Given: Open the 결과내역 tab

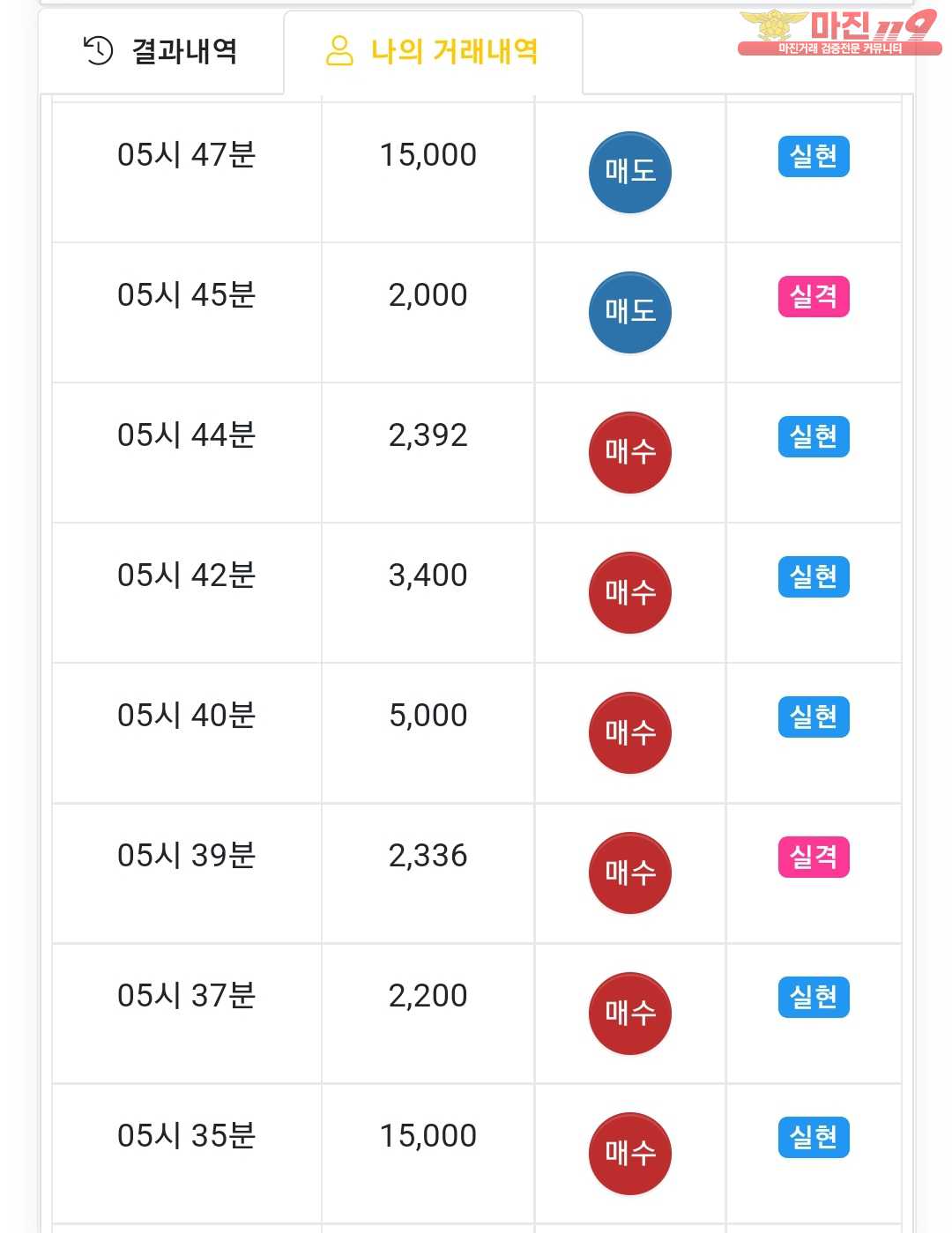Looking at the screenshot, I should pos(160,51).
